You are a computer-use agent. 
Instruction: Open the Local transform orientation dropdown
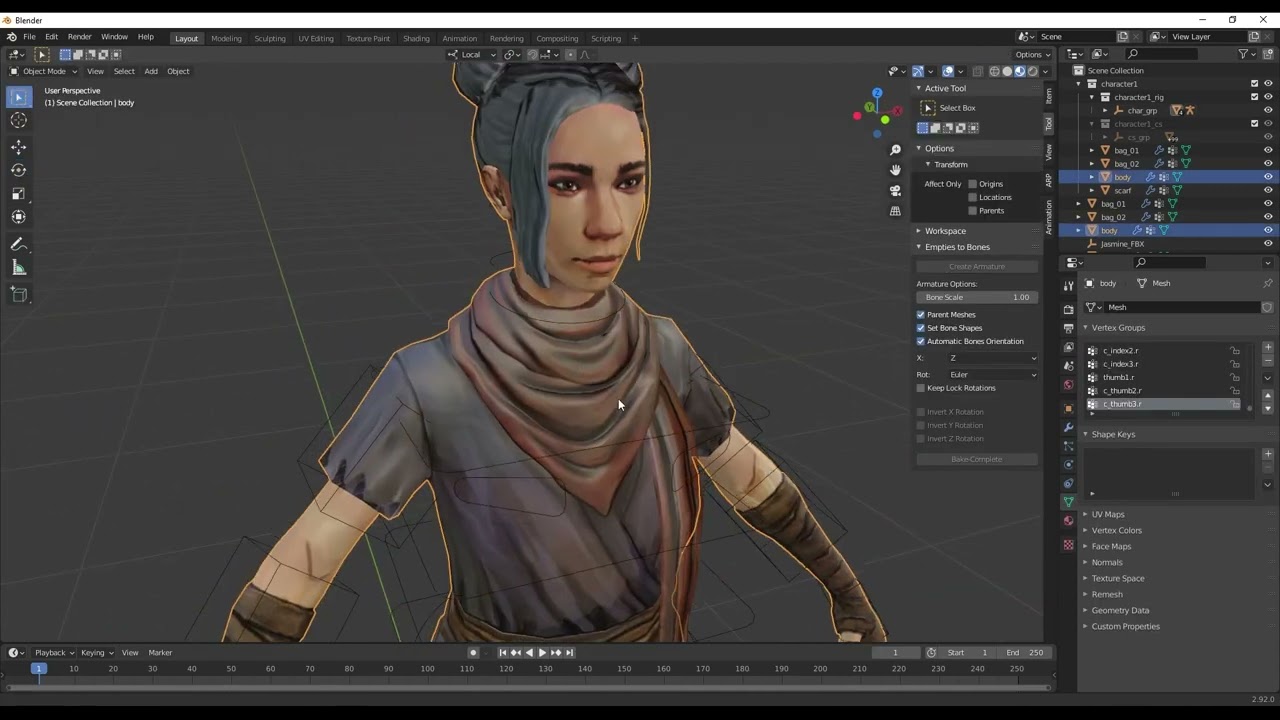(473, 54)
